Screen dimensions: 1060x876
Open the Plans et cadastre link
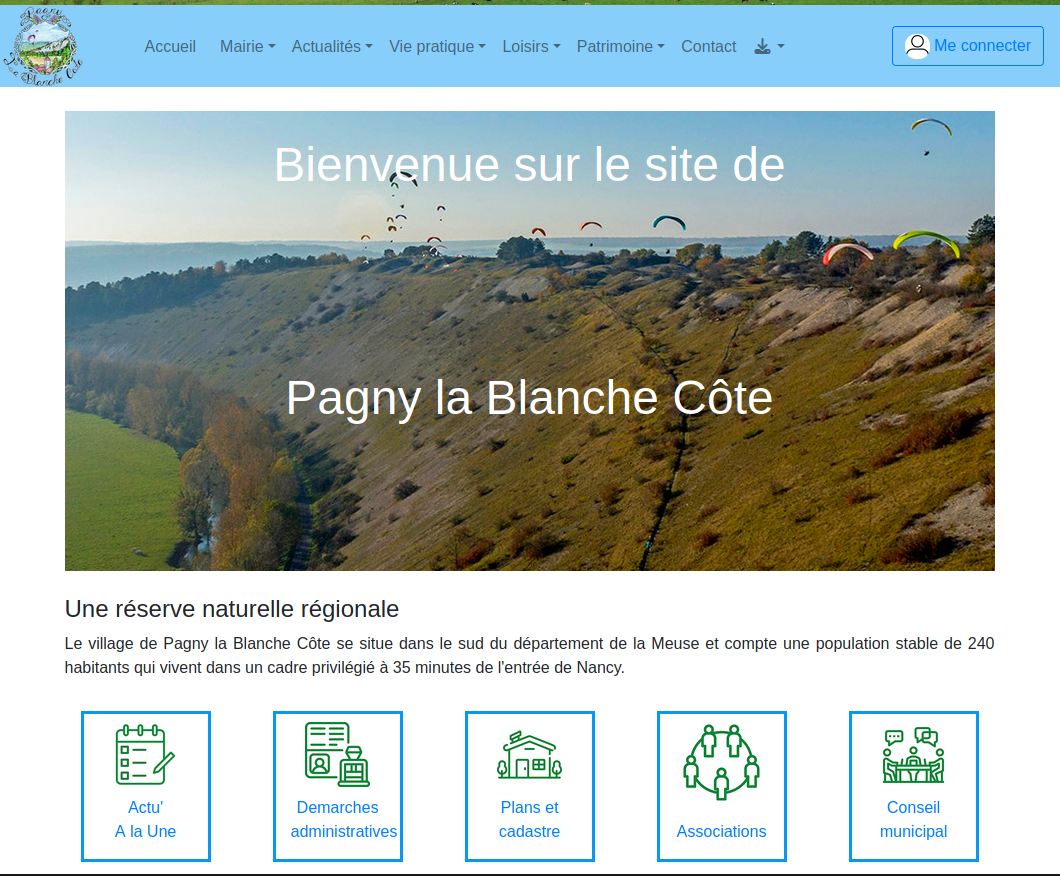pyautogui.click(x=530, y=819)
